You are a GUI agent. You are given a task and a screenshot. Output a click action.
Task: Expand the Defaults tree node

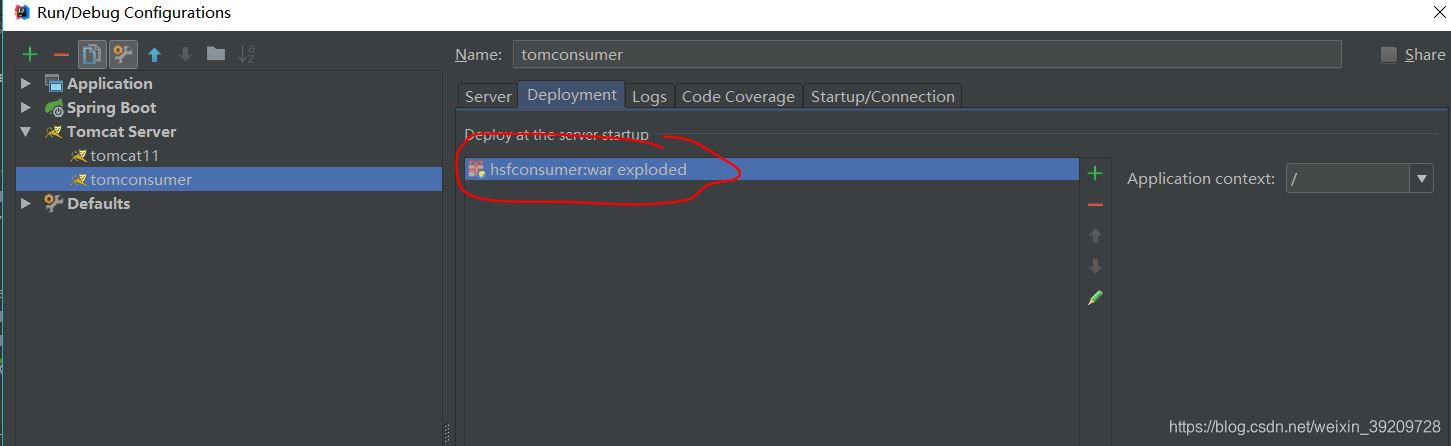point(26,204)
